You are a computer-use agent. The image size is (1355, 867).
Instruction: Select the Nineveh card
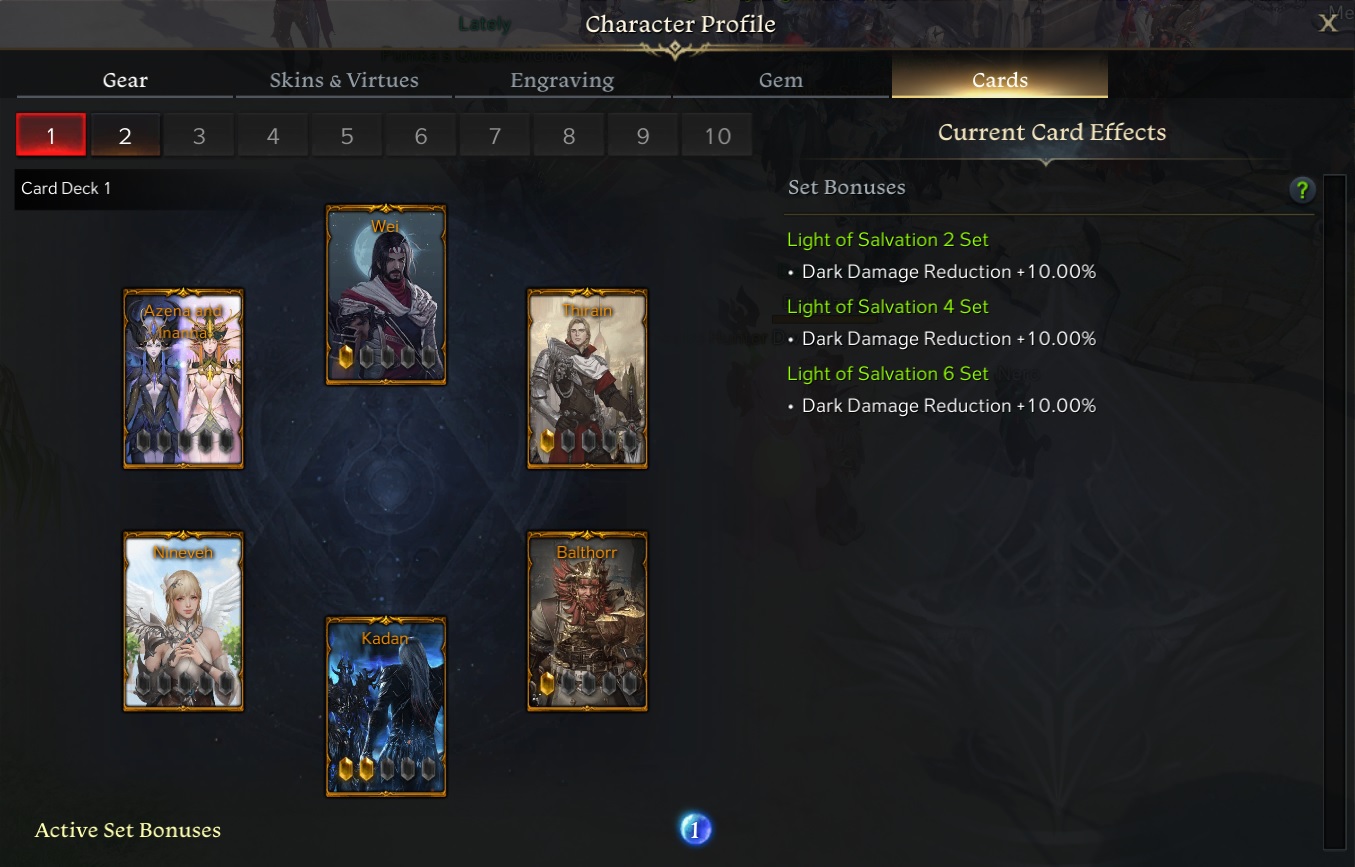184,621
